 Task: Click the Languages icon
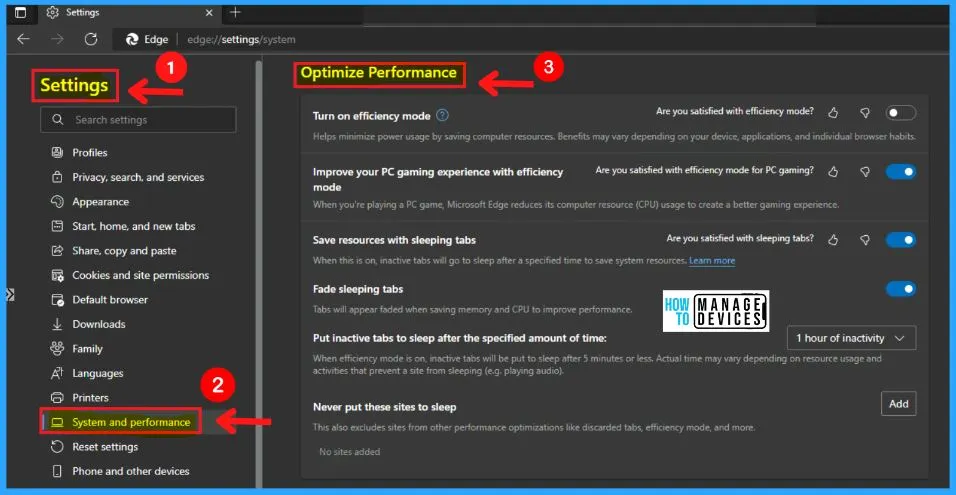pos(57,373)
